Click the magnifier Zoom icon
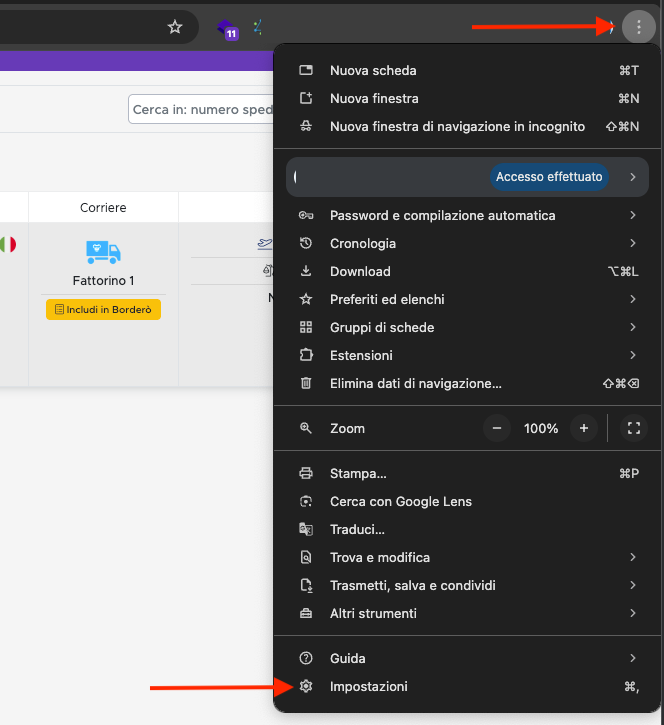The height and width of the screenshot is (725, 664). tap(306, 428)
